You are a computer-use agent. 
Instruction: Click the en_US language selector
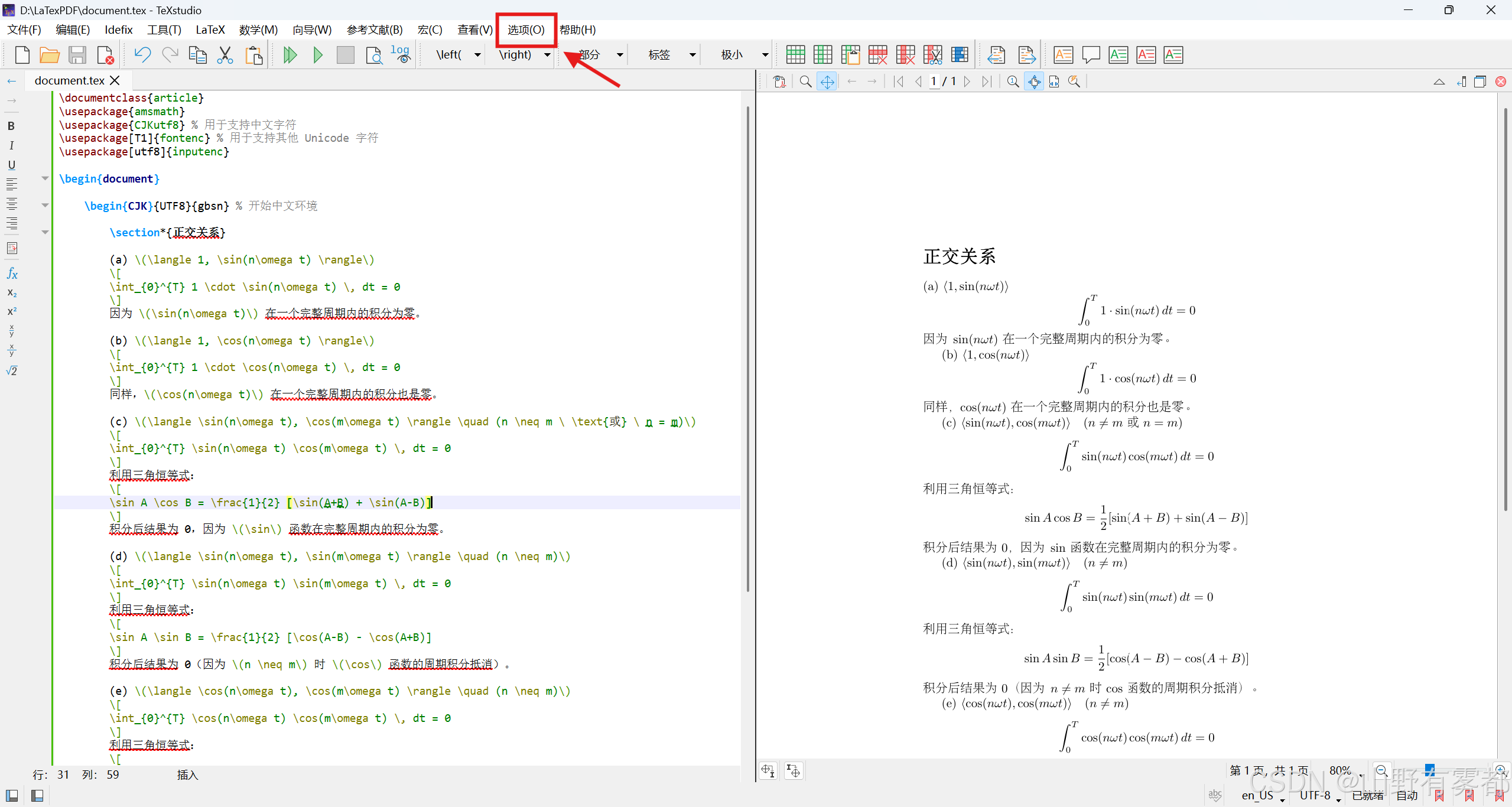tap(1258, 795)
